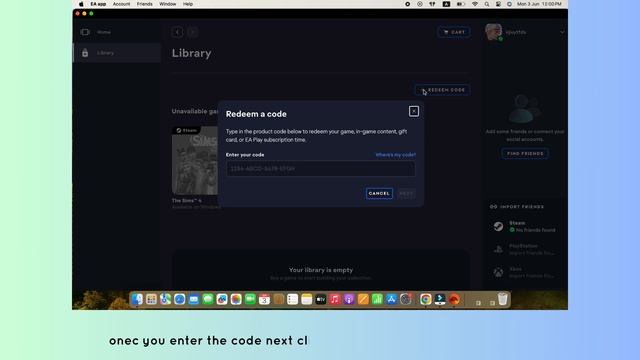This screenshot has width=640, height=360.
Task: Open the Account menu
Action: coord(121,4)
